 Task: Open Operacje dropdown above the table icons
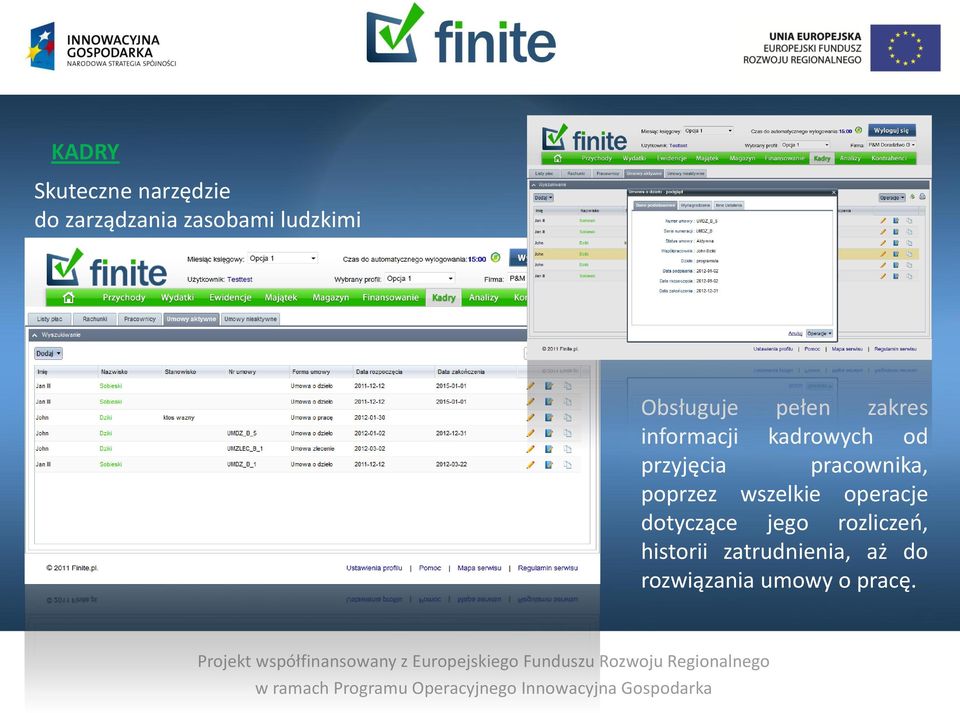[x=891, y=198]
